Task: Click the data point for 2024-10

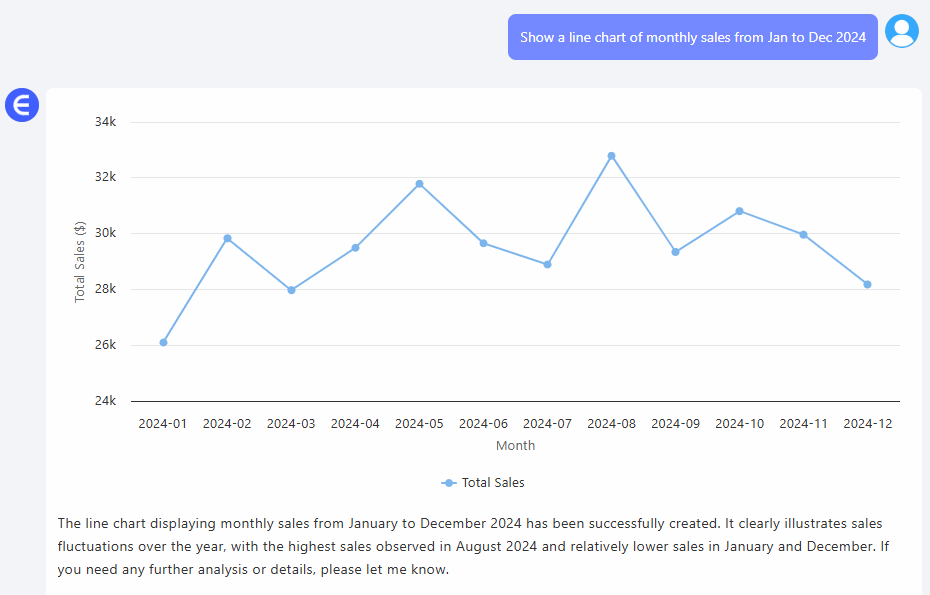Action: [x=740, y=211]
